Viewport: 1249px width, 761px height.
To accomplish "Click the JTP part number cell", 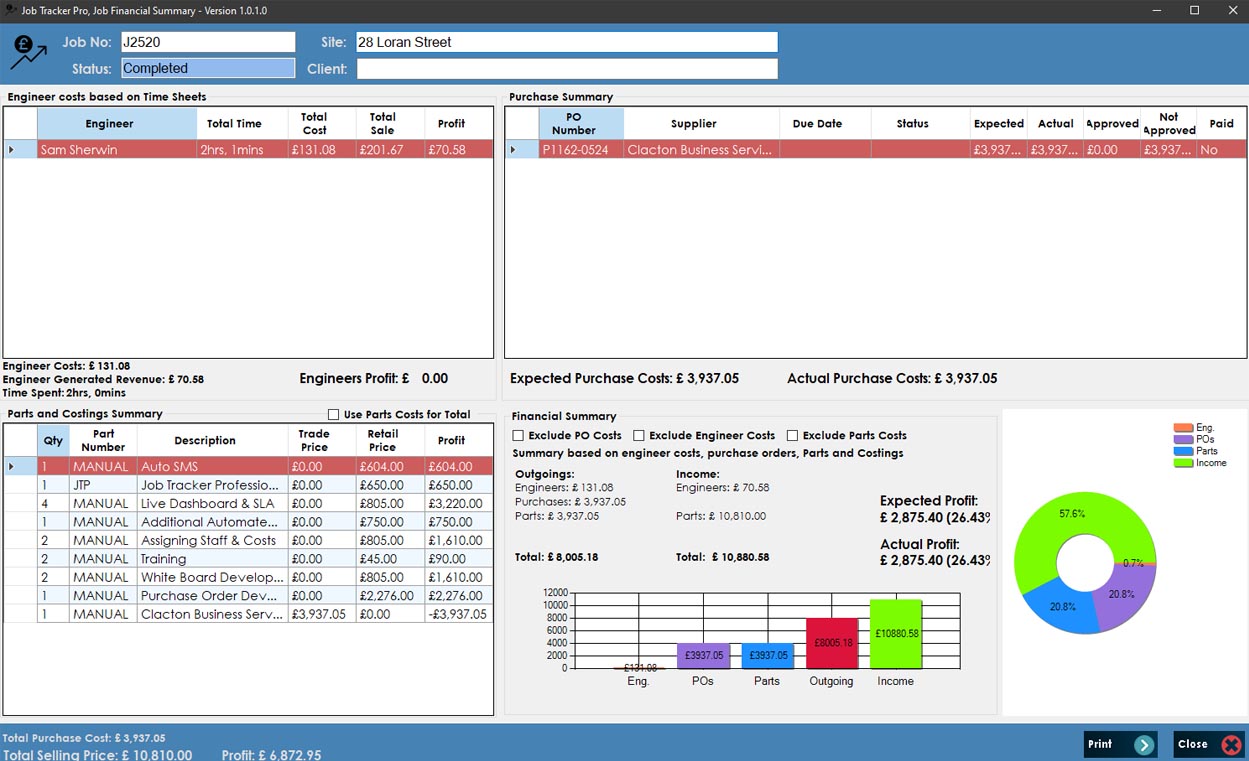I will [x=103, y=485].
